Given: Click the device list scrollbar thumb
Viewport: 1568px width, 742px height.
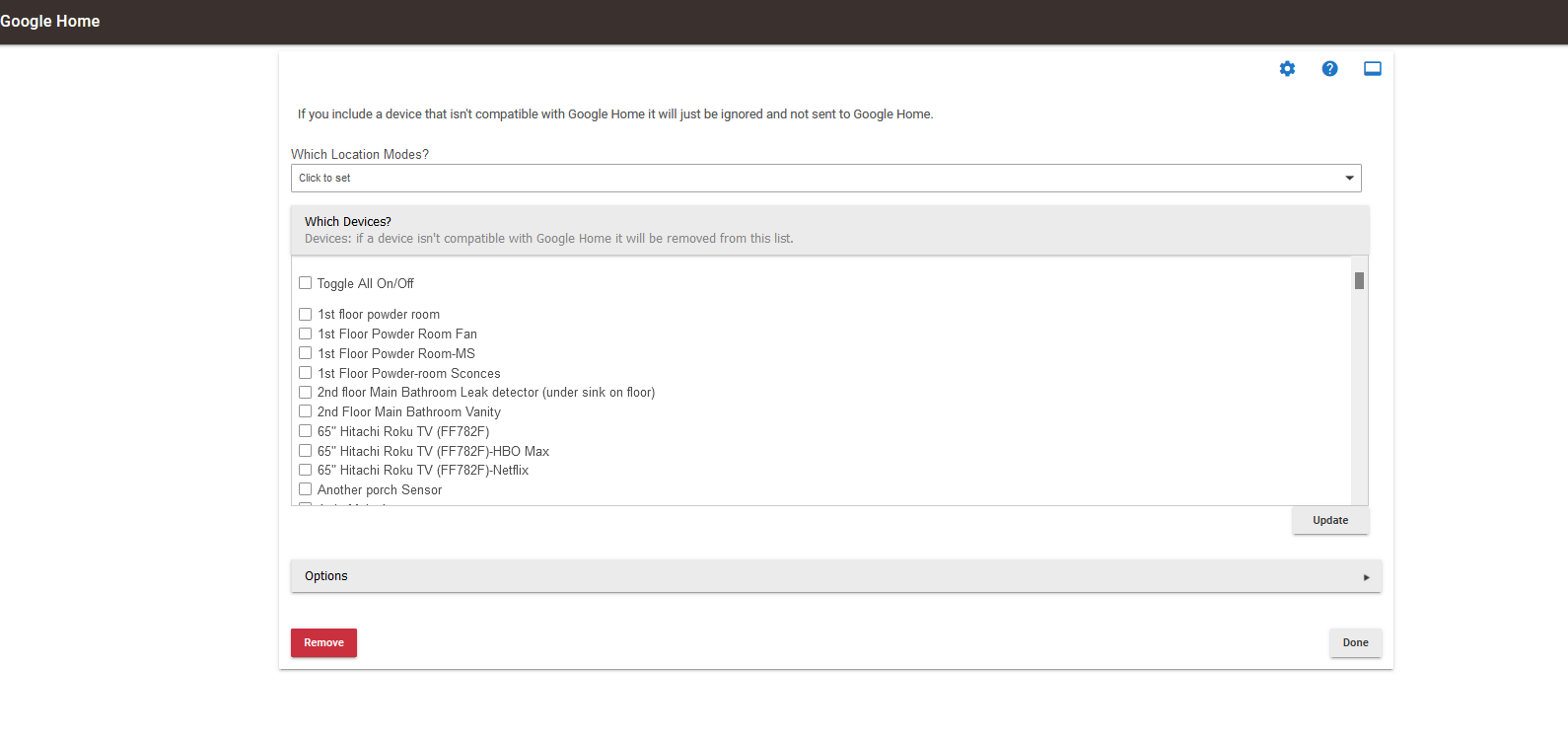Looking at the screenshot, I should coord(1359,281).
